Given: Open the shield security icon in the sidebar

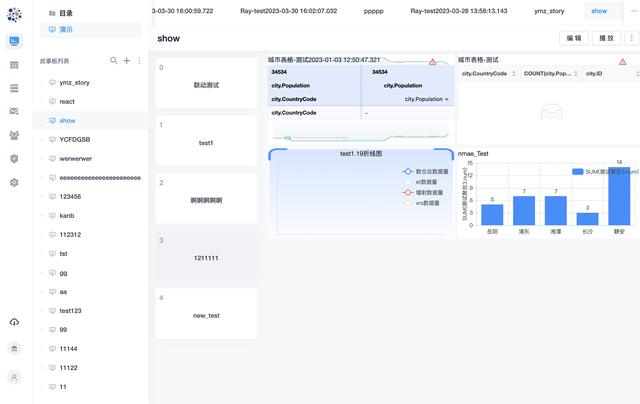Looking at the screenshot, I should (x=14, y=159).
